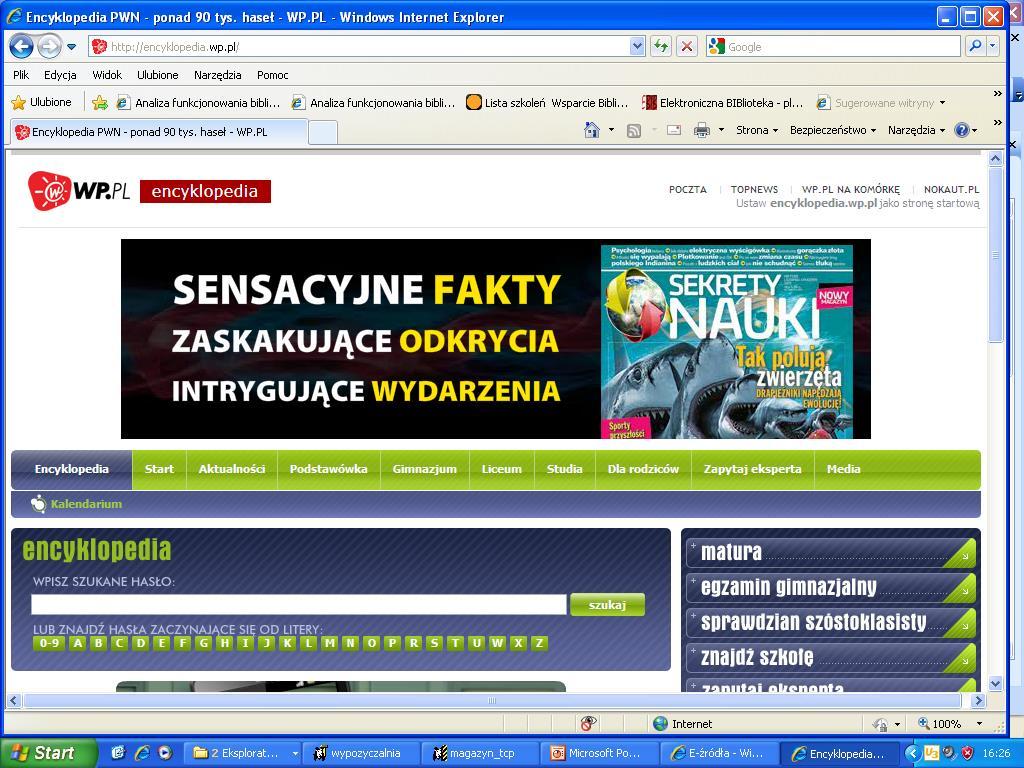Select the Encyklopedia PWN browser tab

pyautogui.click(x=158, y=132)
